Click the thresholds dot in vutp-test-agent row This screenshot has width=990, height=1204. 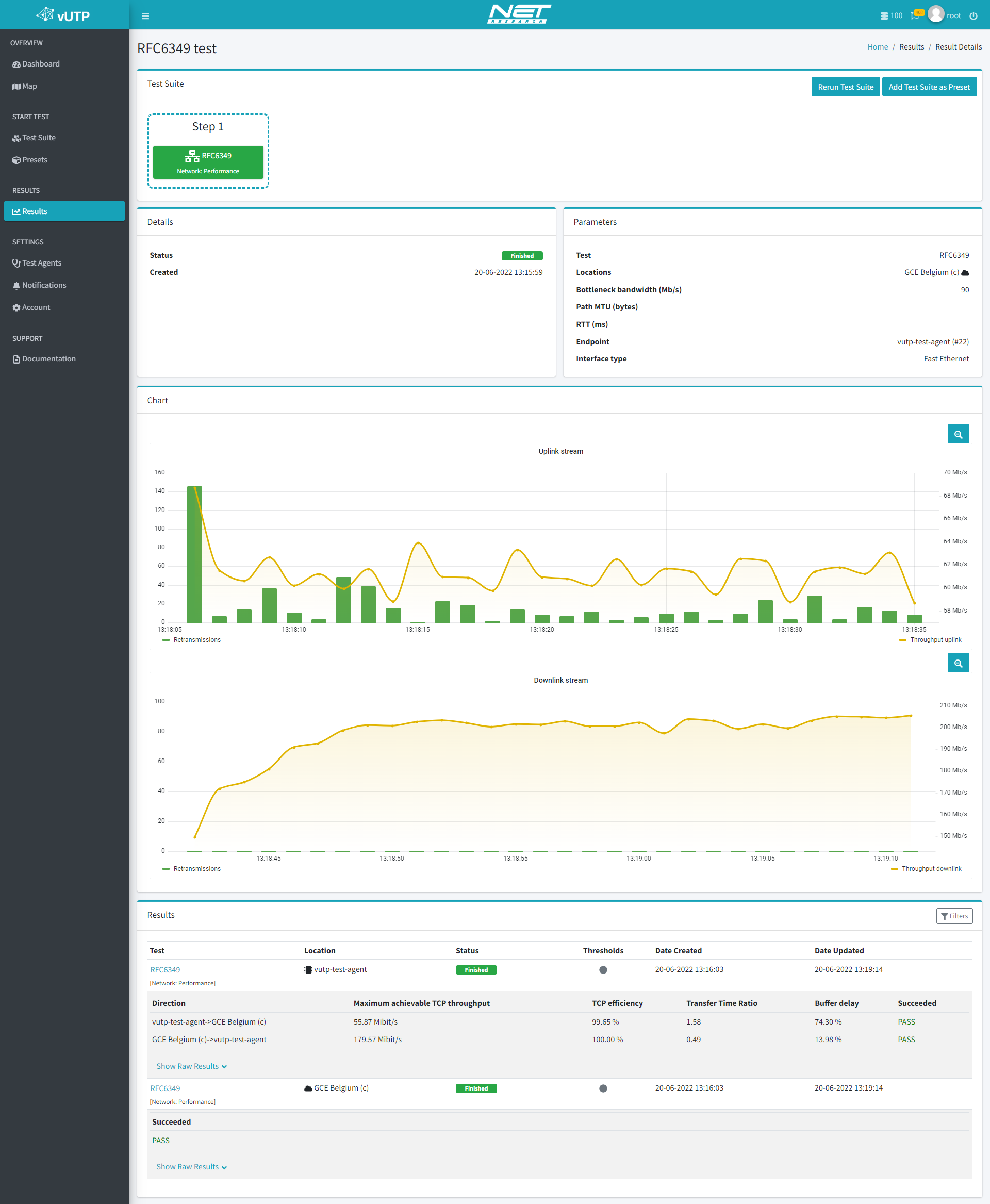(x=603, y=969)
